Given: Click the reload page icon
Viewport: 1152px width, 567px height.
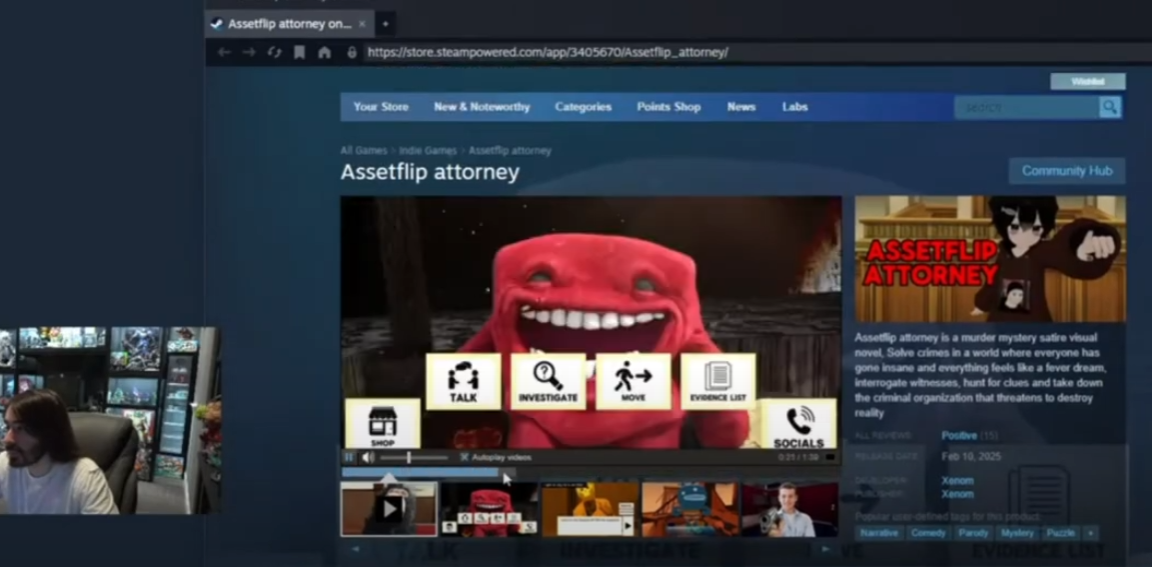Looking at the screenshot, I should 274,52.
